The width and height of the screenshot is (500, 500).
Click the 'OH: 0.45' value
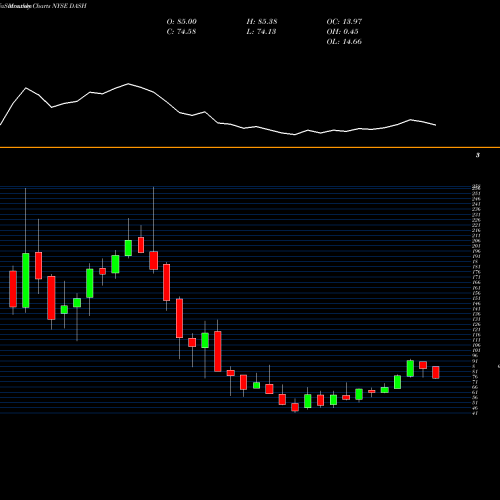[x=343, y=32]
